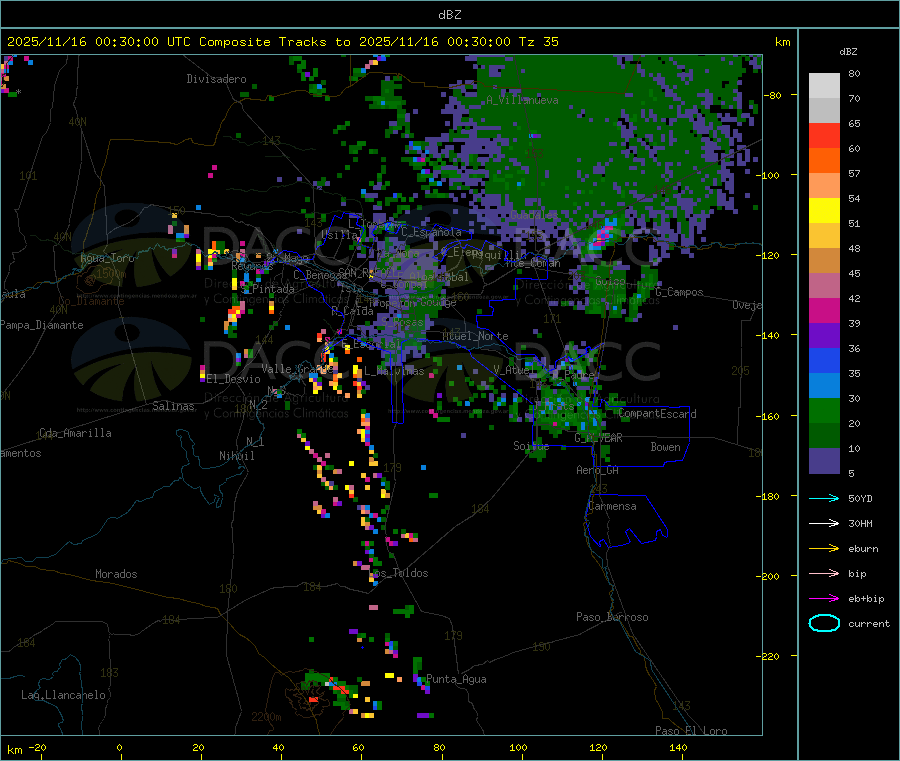Pick the light gray 70-80 dBZ swatch

824,86
